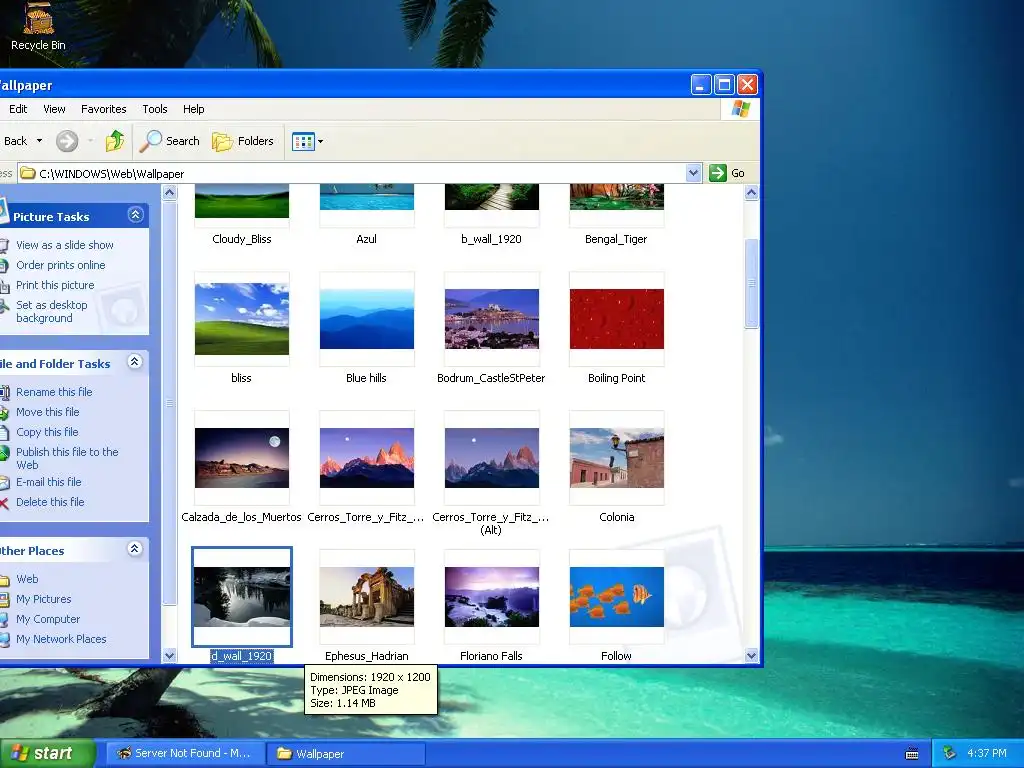The width and height of the screenshot is (1024, 768).
Task: Click the Search magnifier button
Action: 171,140
